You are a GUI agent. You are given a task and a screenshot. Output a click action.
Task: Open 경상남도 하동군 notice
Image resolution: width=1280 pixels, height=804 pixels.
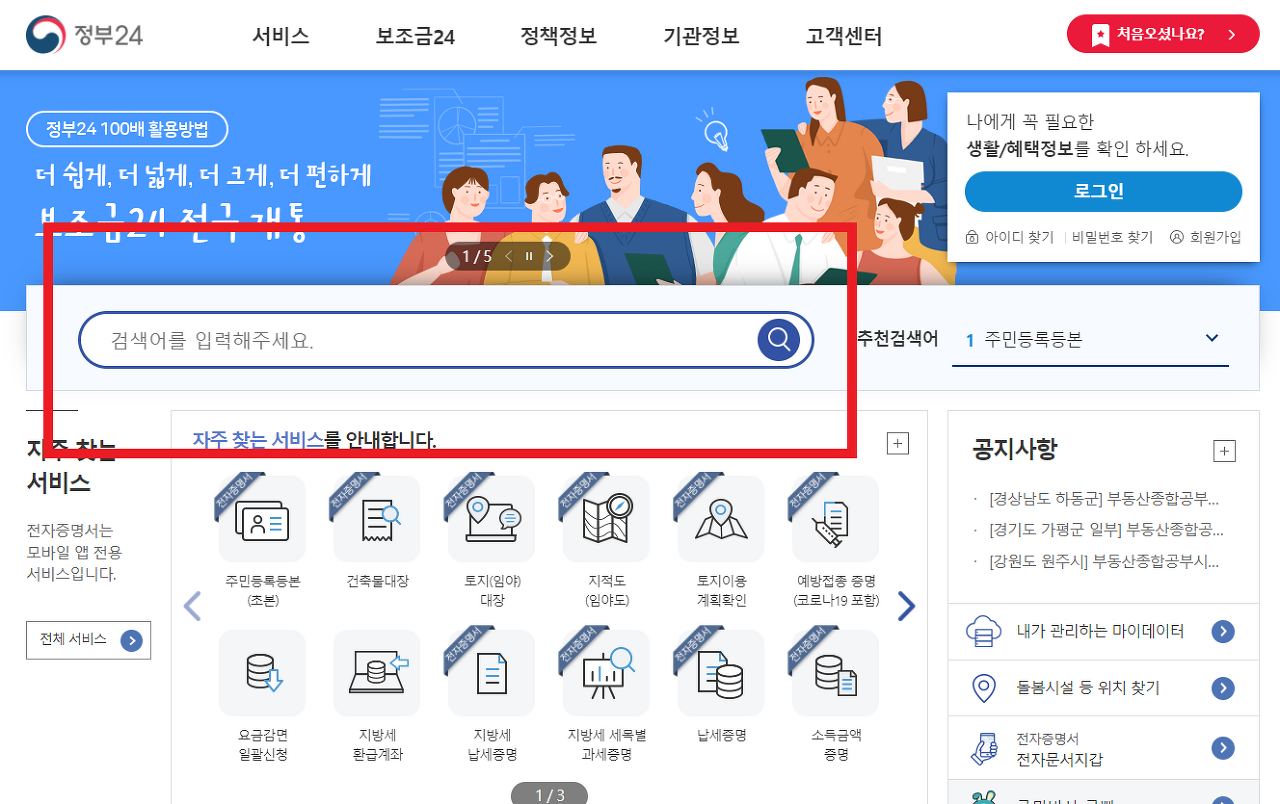[1103, 499]
